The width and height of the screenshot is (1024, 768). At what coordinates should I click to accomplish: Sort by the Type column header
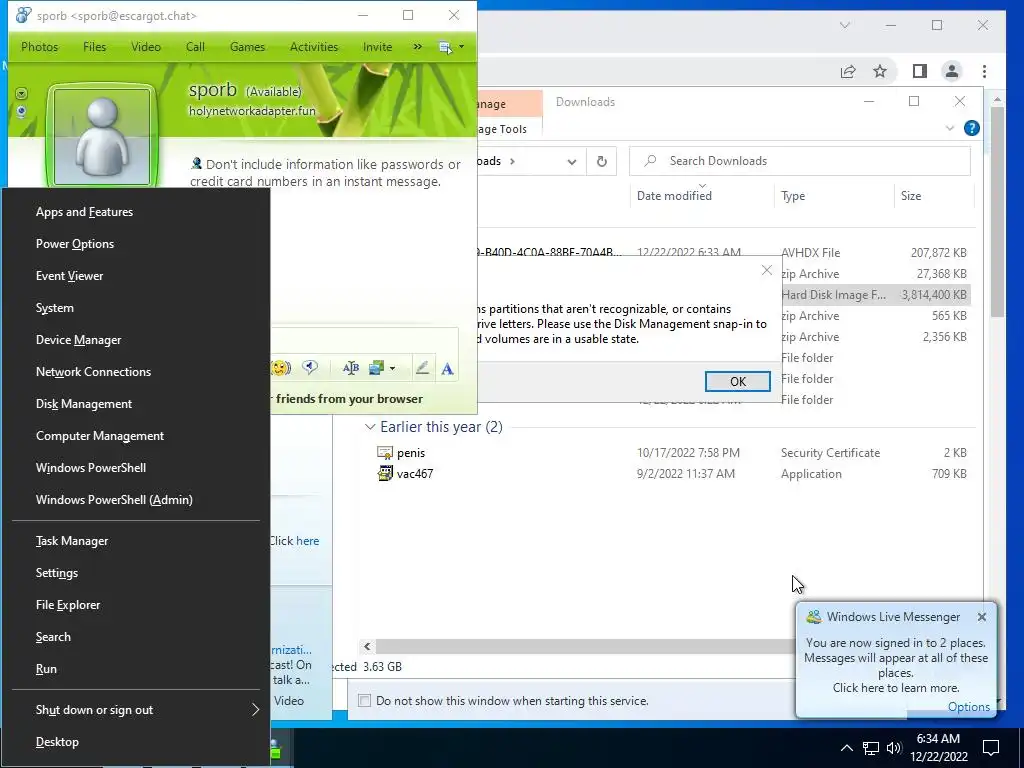click(793, 196)
